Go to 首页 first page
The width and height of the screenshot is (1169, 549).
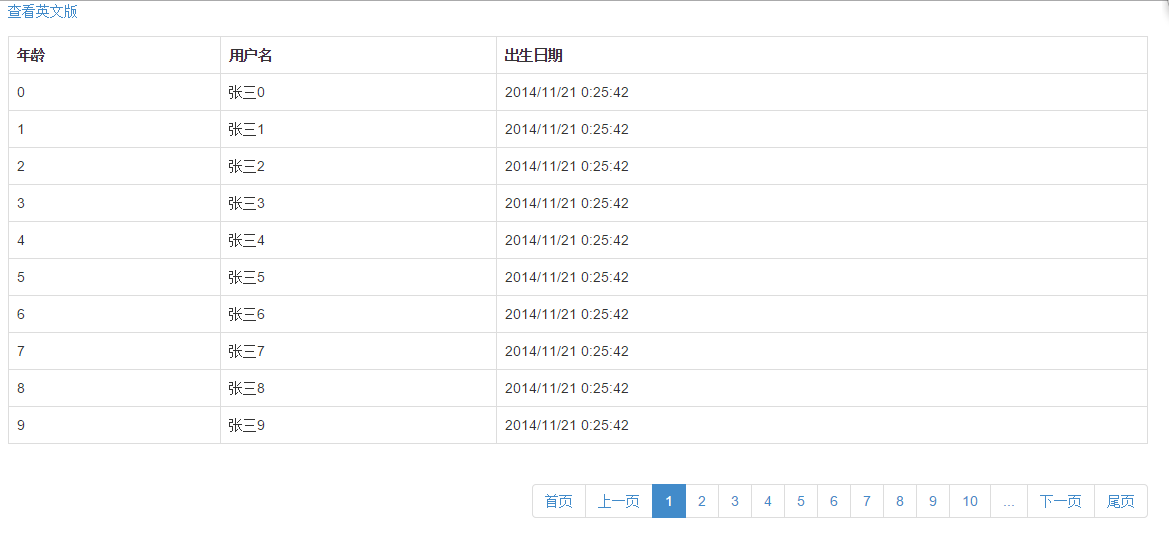coord(558,501)
